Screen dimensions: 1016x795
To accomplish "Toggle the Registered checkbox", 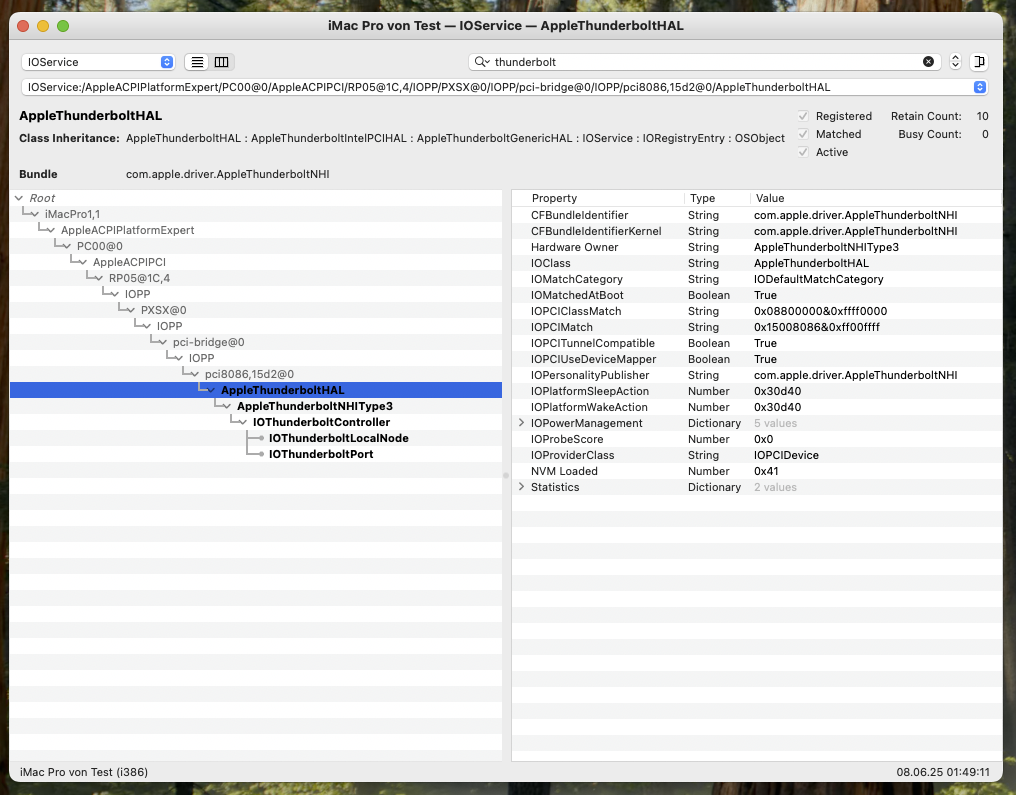I will pos(803,116).
